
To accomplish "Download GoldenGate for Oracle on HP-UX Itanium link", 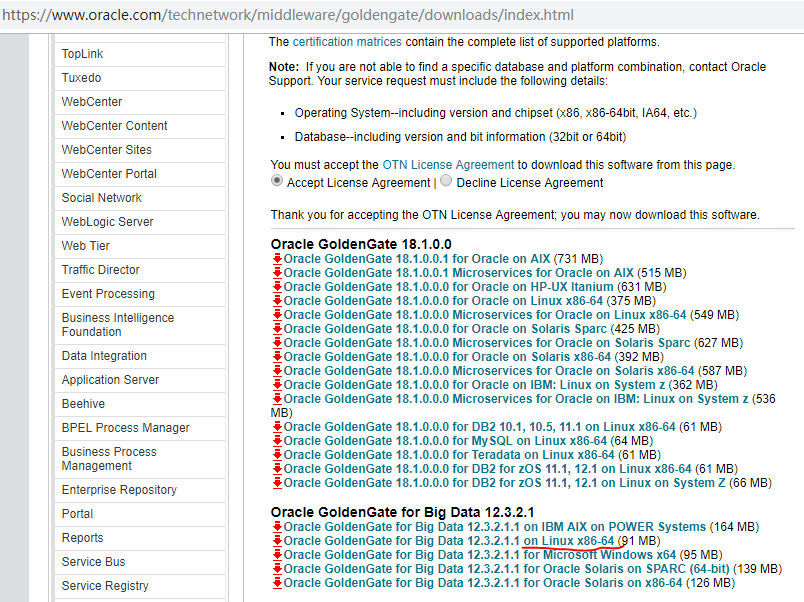I will click(448, 287).
